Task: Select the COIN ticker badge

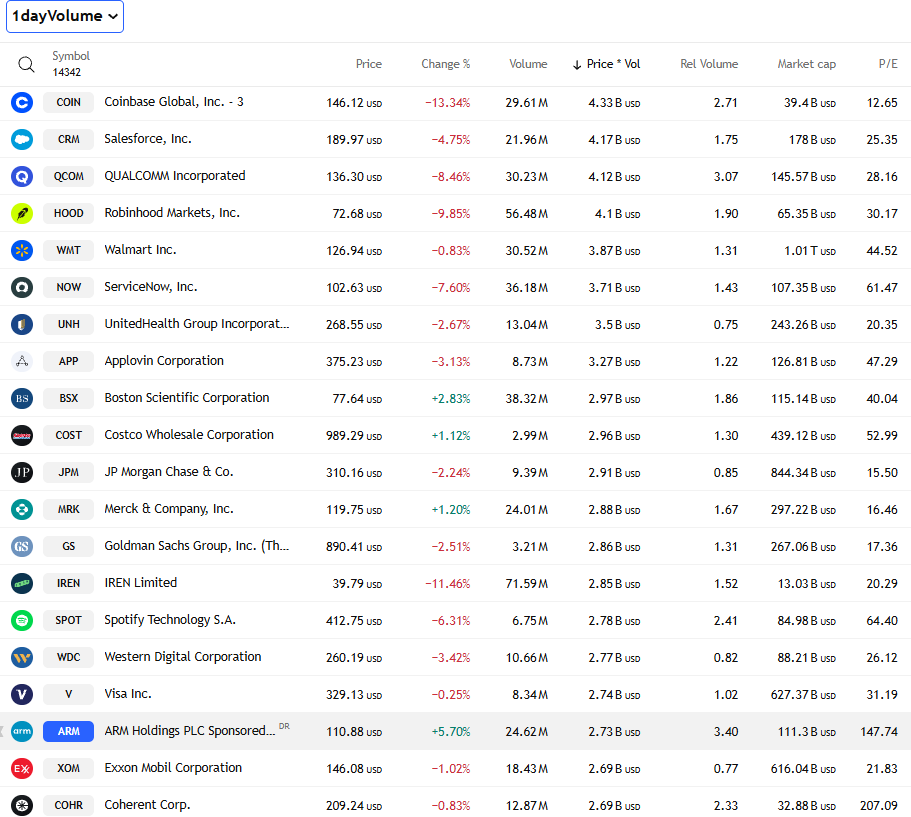Action: pyautogui.click(x=69, y=103)
